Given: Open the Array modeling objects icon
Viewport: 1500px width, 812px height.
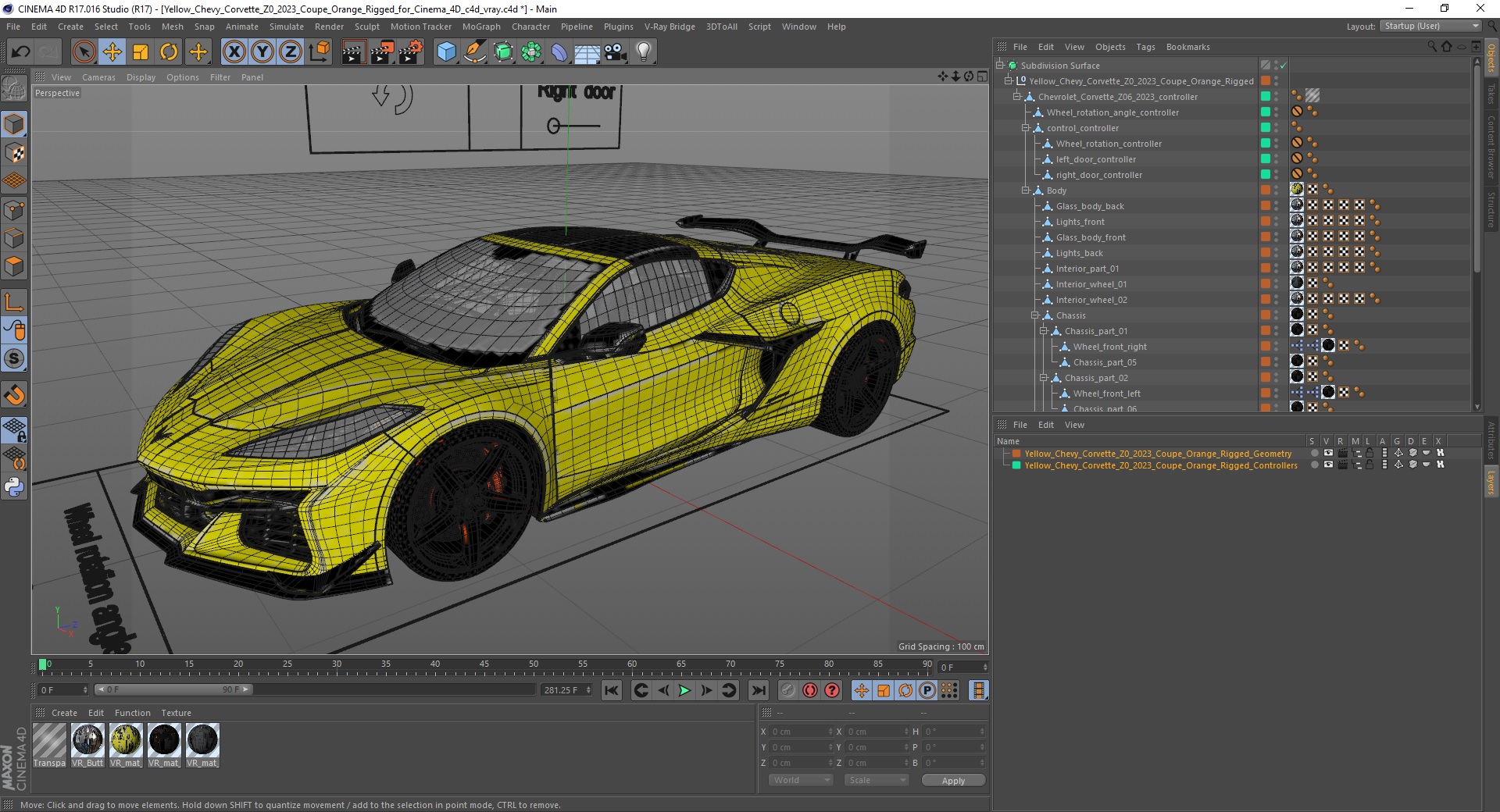Looking at the screenshot, I should (x=531, y=52).
